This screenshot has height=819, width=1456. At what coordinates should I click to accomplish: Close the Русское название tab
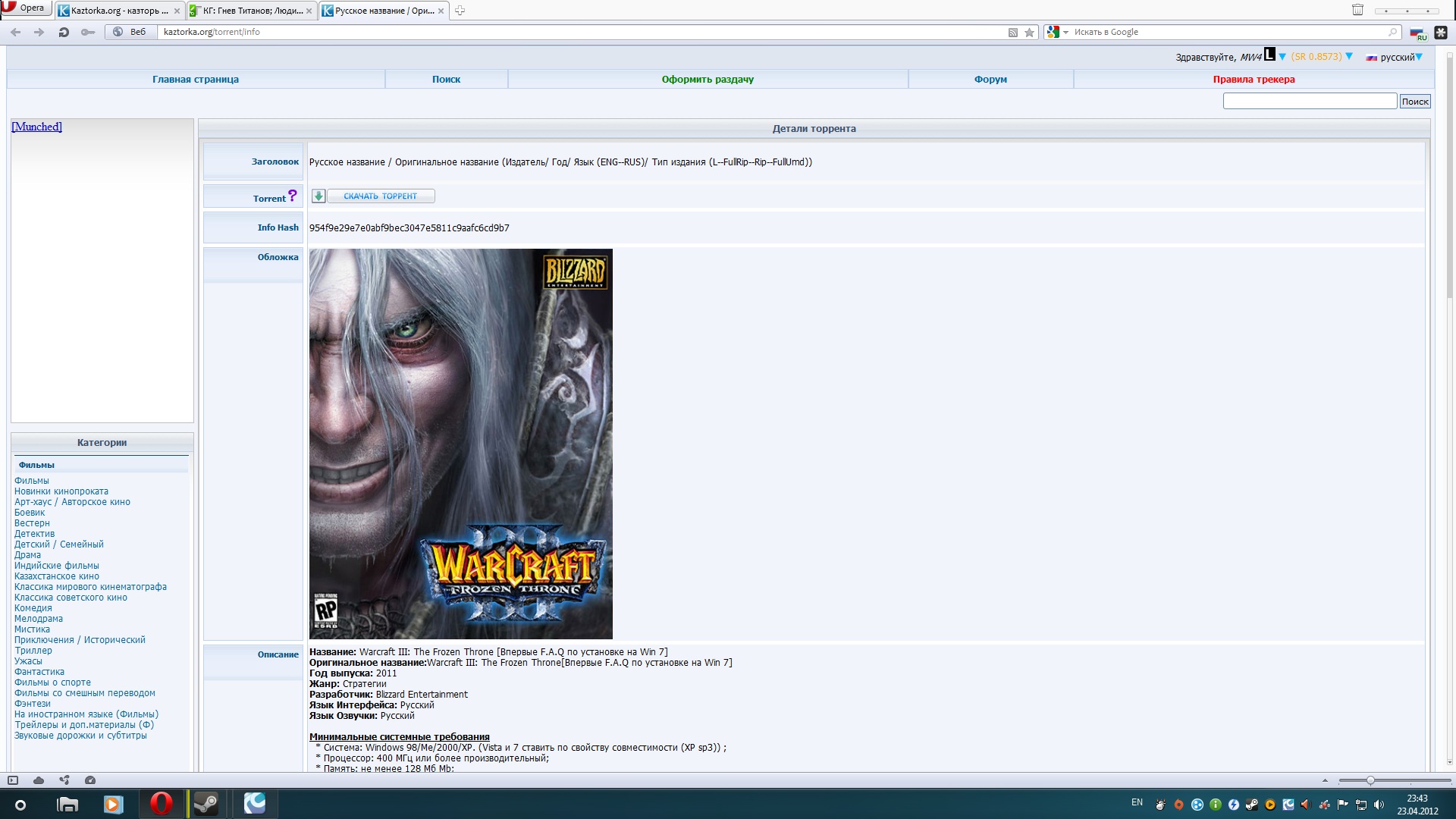[x=441, y=11]
